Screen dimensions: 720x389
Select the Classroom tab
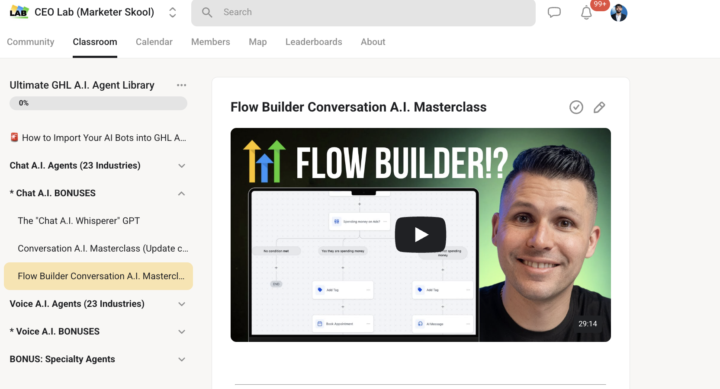click(95, 42)
